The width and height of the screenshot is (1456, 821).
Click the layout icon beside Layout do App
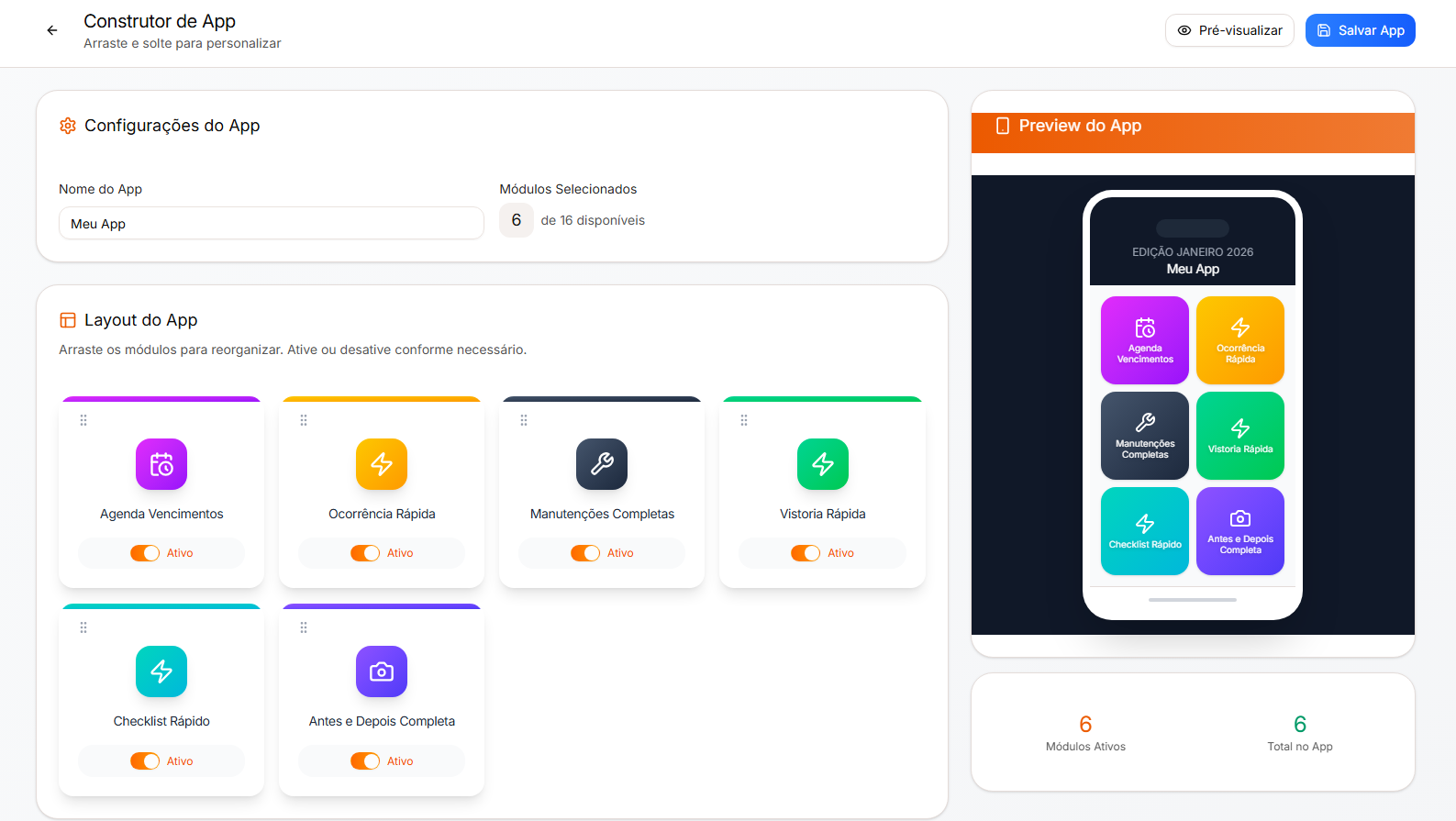(68, 320)
